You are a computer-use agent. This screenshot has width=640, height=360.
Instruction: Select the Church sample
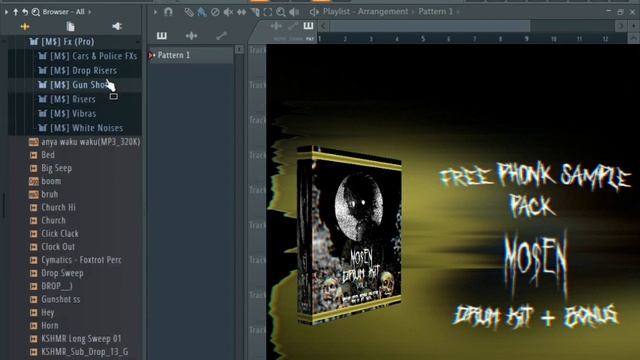tap(47, 220)
